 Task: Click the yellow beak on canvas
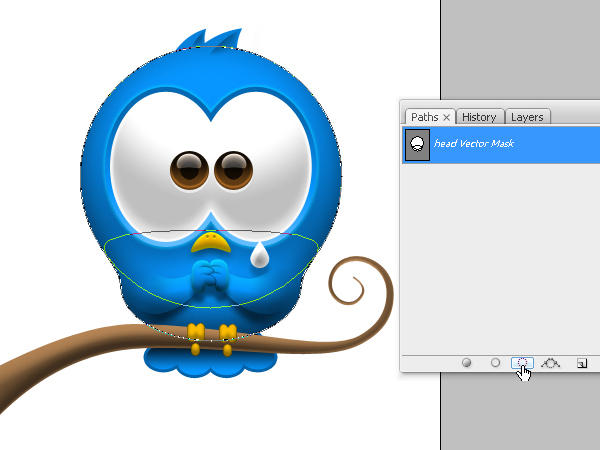click(x=211, y=242)
